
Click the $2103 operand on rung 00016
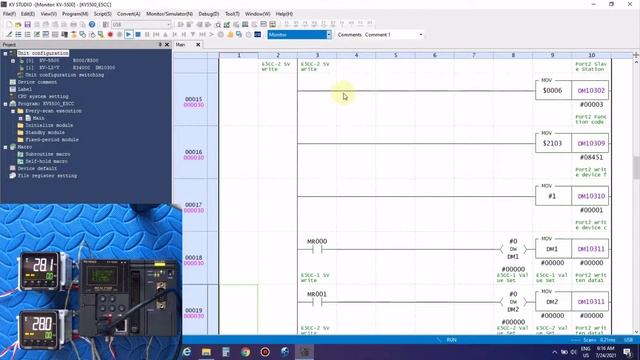[x=552, y=143]
